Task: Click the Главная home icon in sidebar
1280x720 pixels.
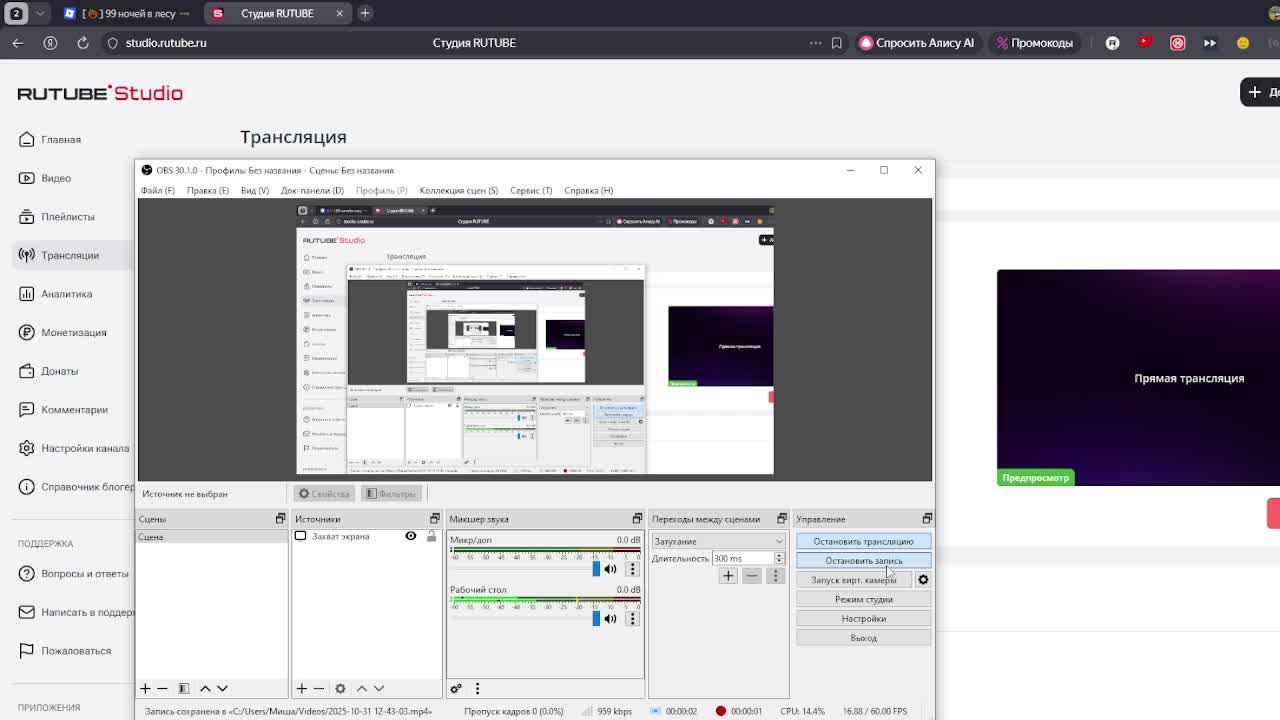Action: pos(27,139)
